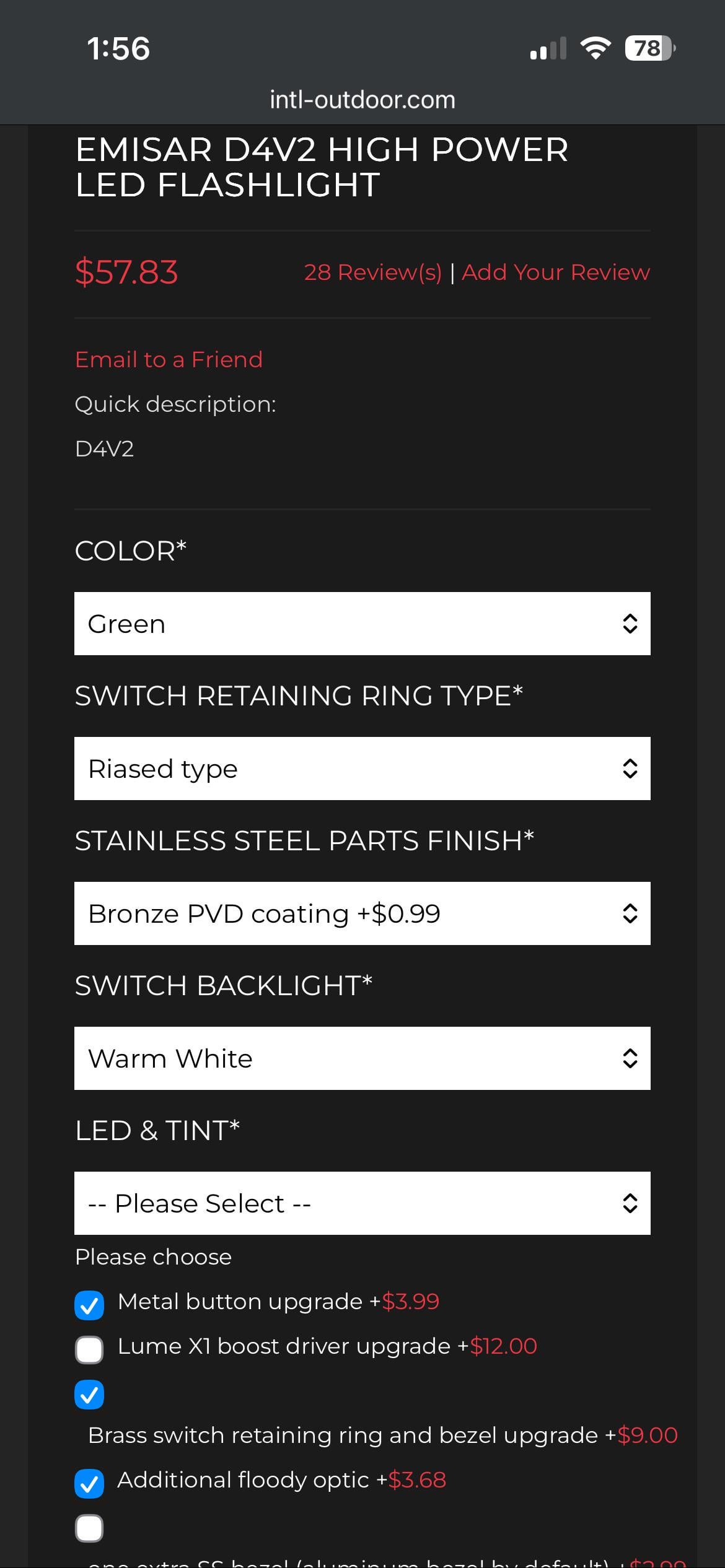The height and width of the screenshot is (1568, 725).
Task: Open Switch Retaining Ring Type dropdown
Action: 362,769
